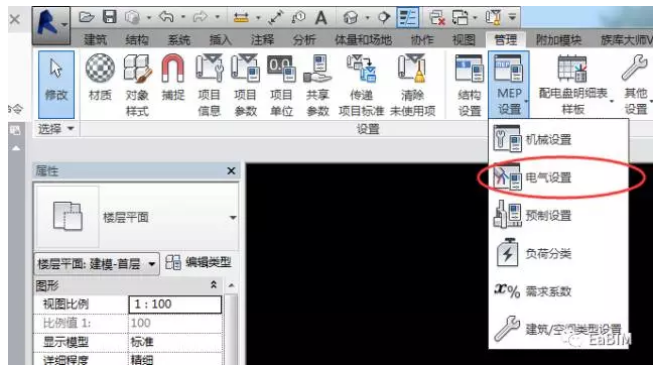Click the Switch Windows icon

click(x=460, y=18)
